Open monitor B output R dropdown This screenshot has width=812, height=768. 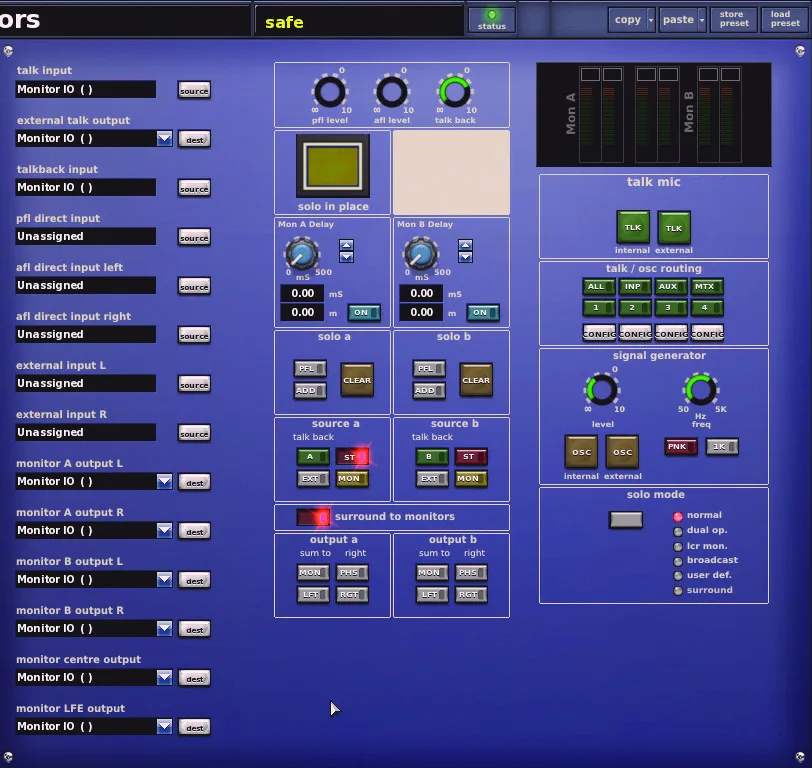(165, 629)
